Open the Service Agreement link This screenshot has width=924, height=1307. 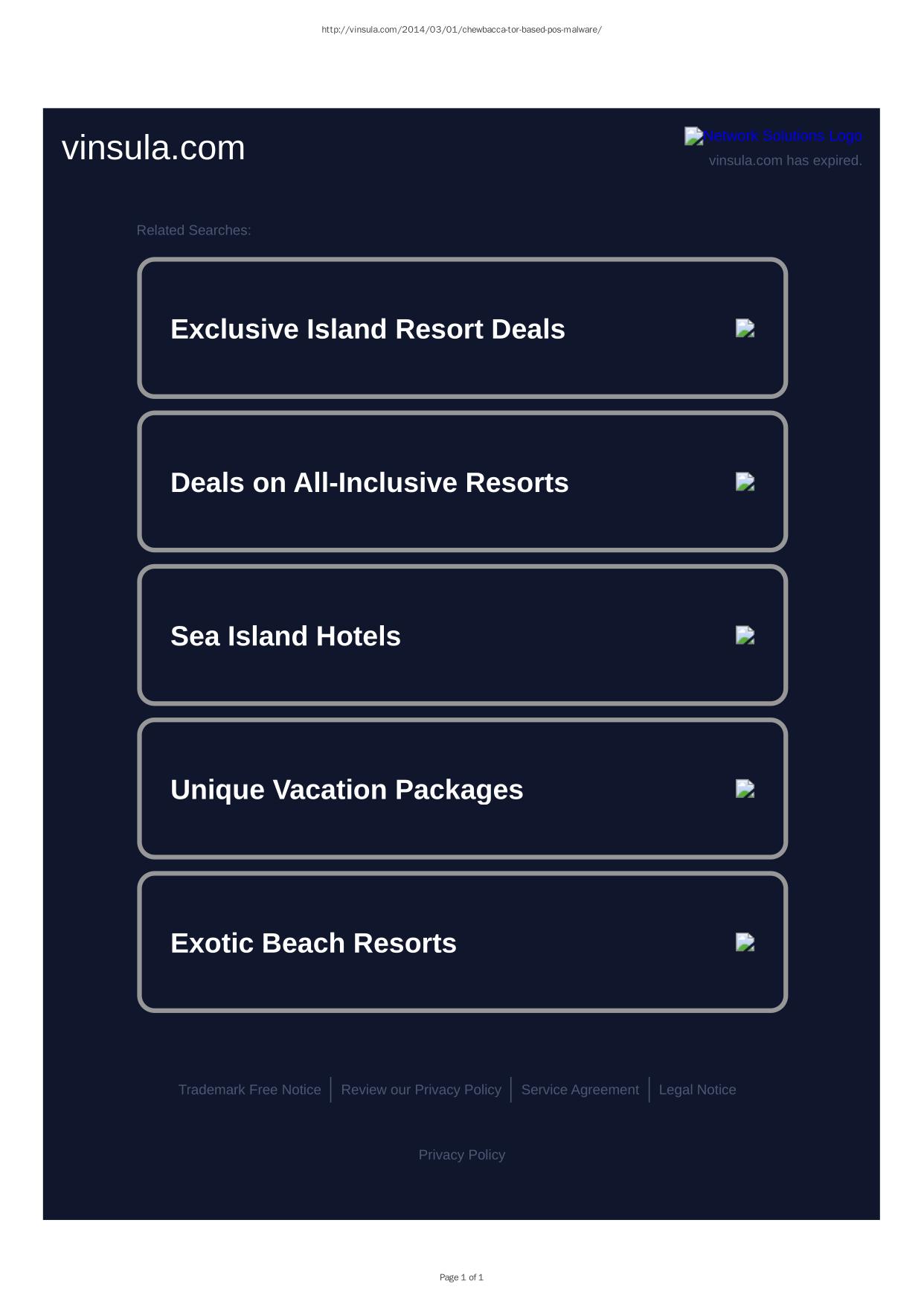click(580, 1090)
